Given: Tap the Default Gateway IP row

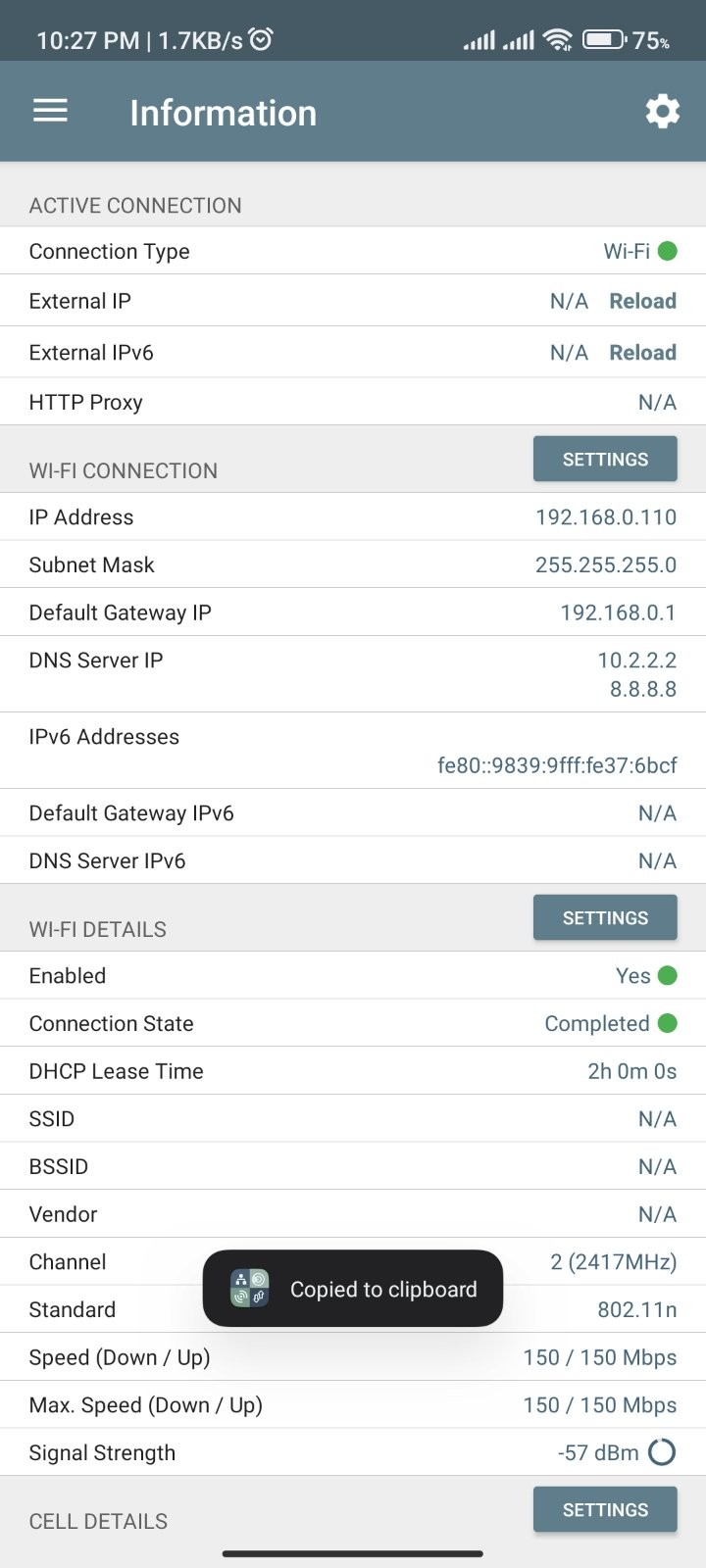Looking at the screenshot, I should click(353, 612).
